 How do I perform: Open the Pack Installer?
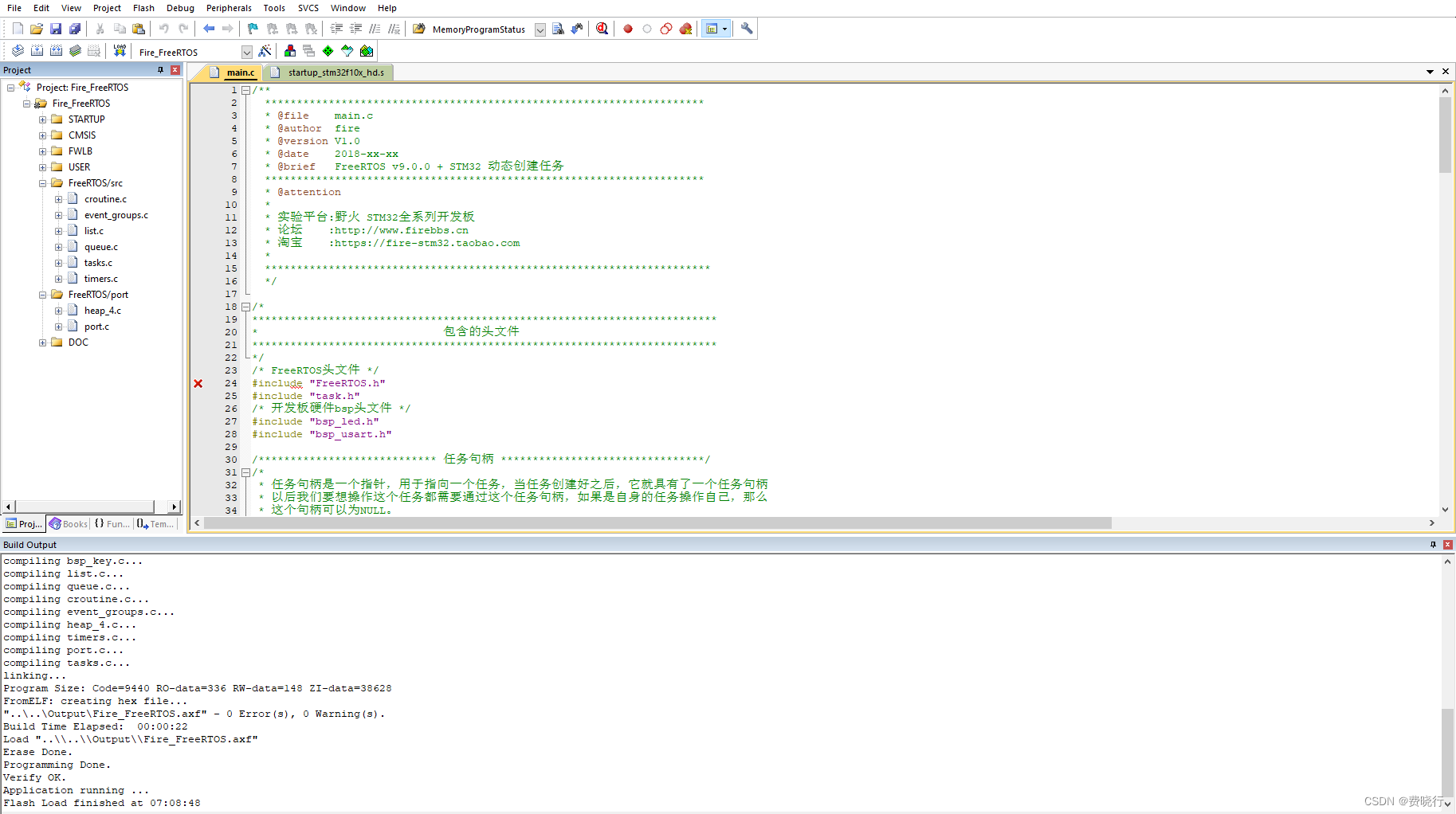tap(367, 51)
